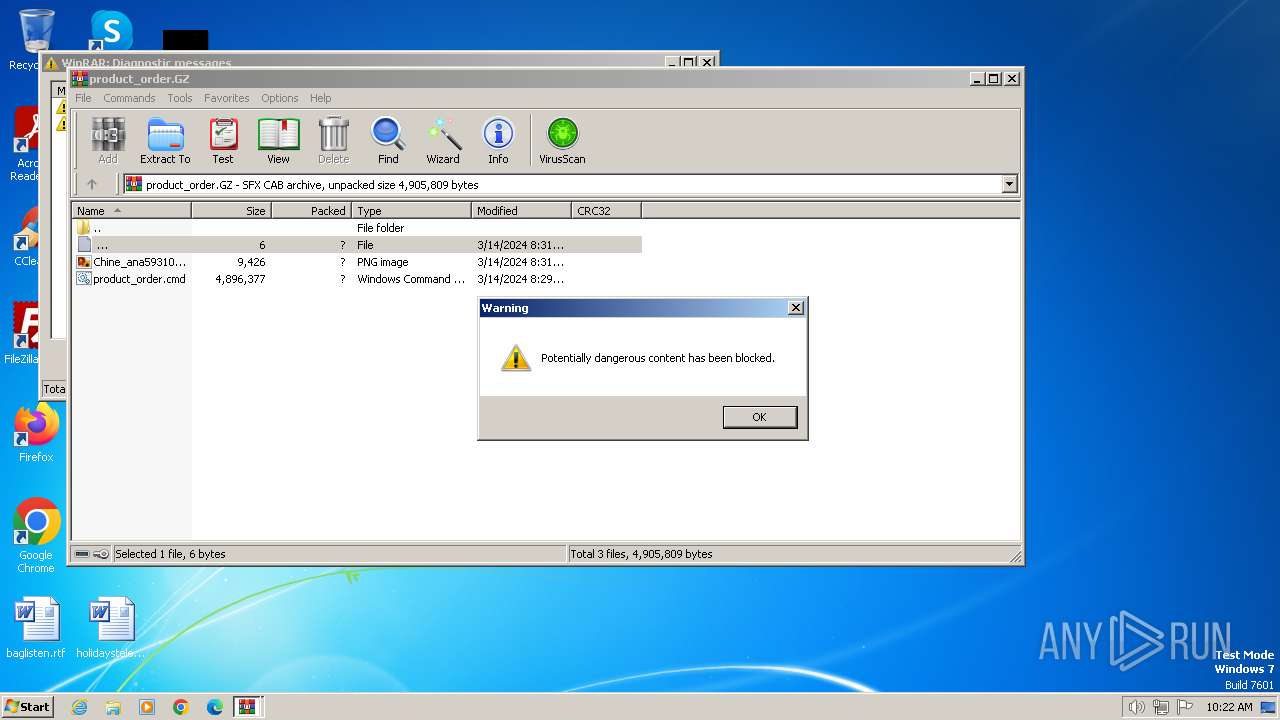Close the Warning dialog
The width and height of the screenshot is (1280, 720).
[796, 308]
